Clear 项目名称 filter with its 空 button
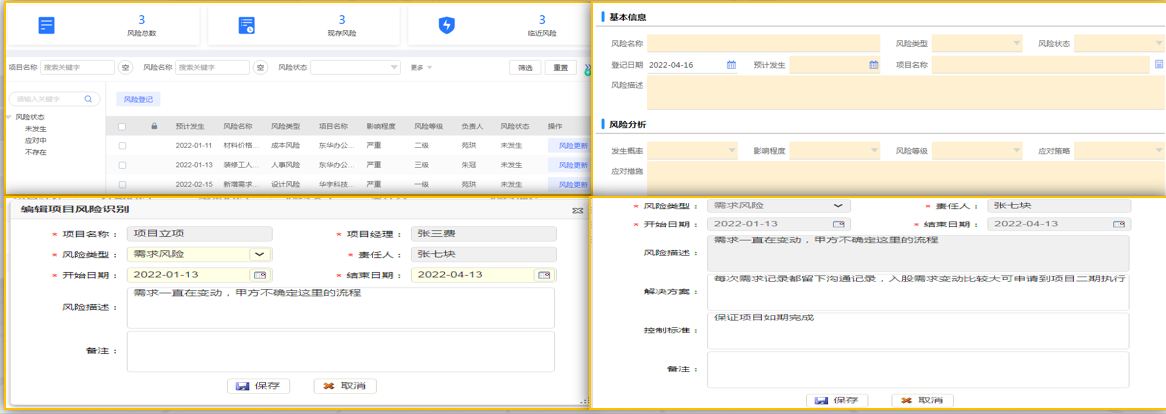 coord(126,68)
